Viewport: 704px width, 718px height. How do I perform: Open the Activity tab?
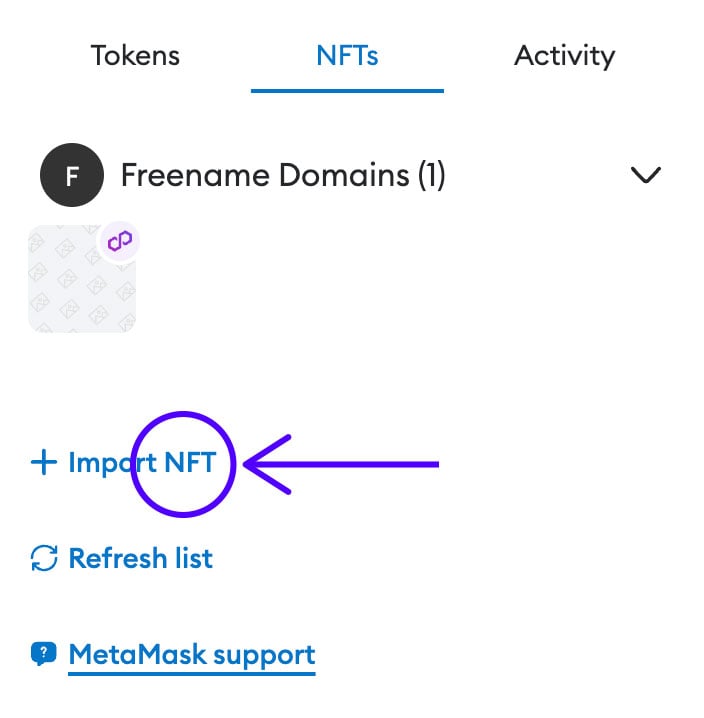(x=564, y=55)
